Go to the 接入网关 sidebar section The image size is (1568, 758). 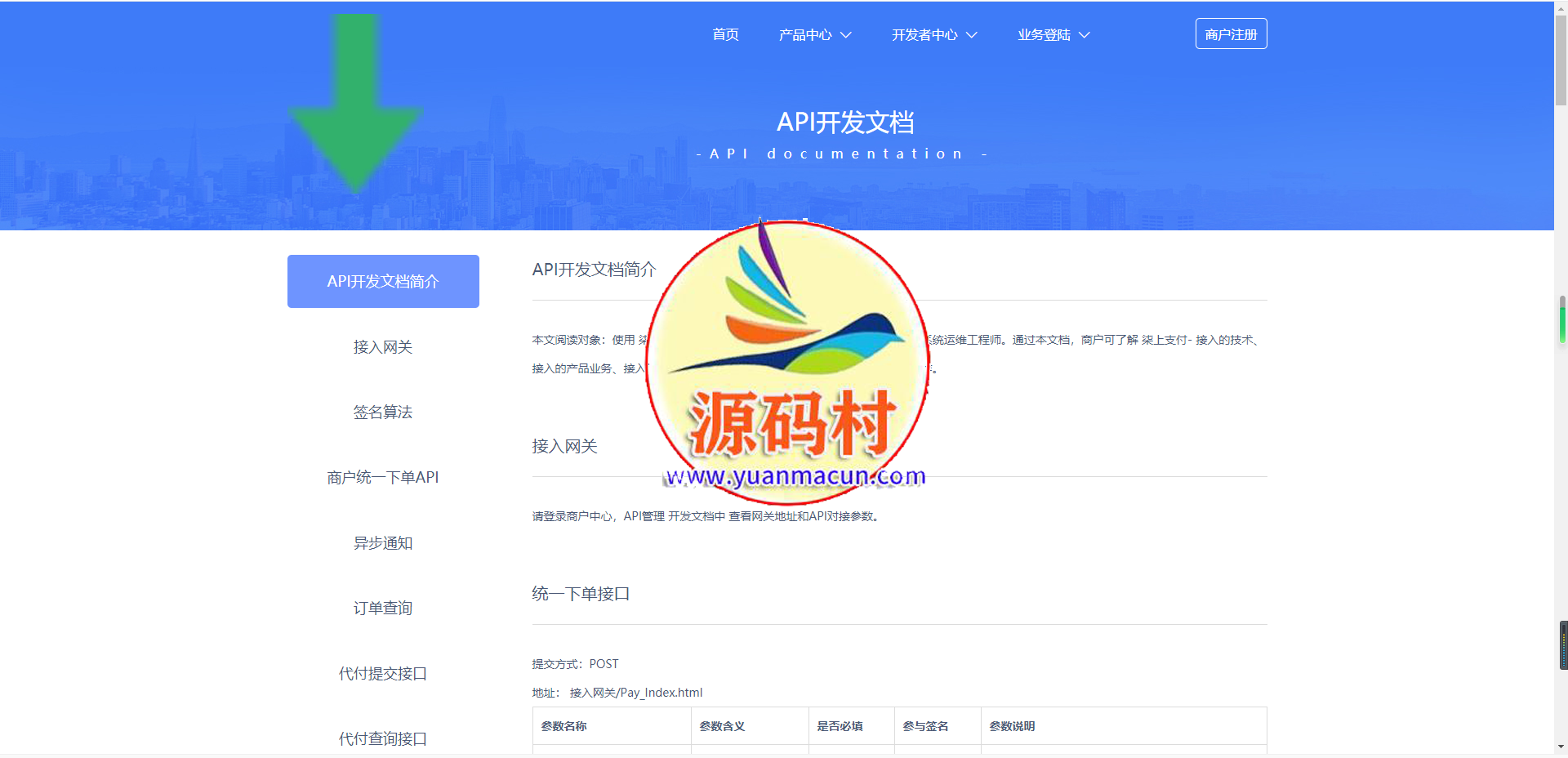pyautogui.click(x=383, y=347)
